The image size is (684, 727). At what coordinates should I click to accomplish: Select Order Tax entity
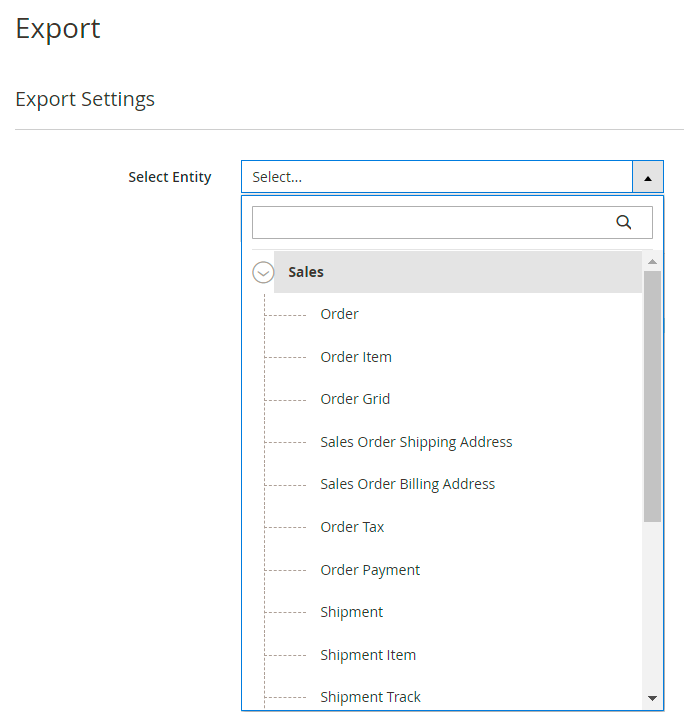(x=352, y=527)
